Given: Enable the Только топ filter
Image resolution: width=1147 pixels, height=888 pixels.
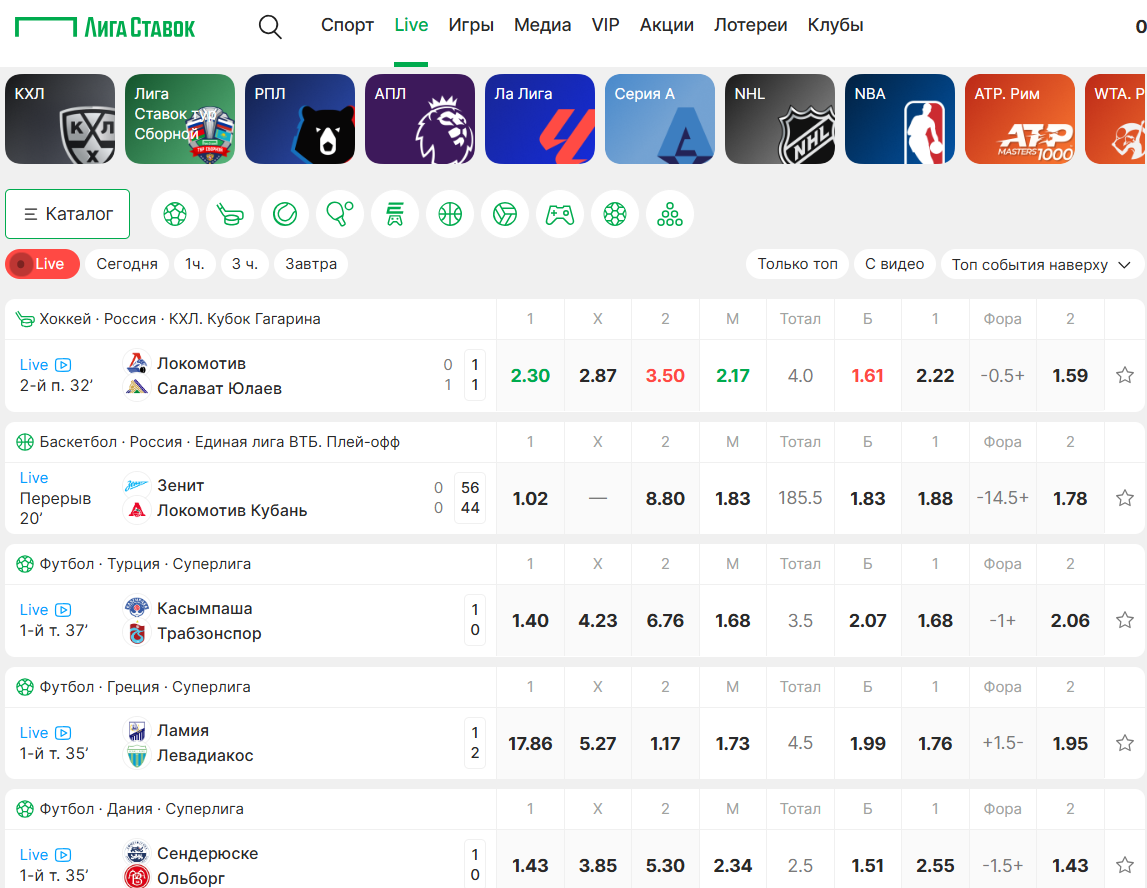Looking at the screenshot, I should click(797, 264).
